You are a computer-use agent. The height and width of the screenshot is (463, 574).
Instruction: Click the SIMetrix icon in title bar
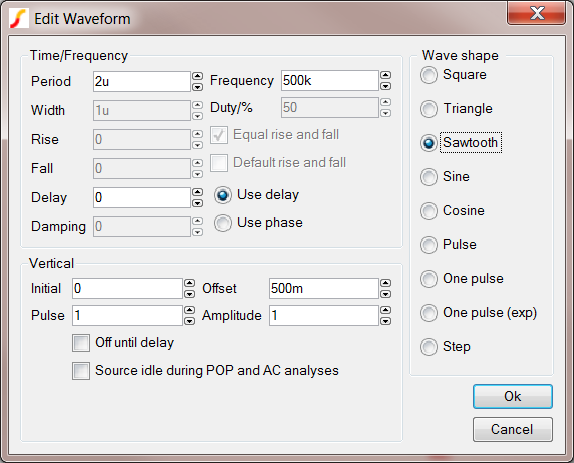tap(19, 19)
